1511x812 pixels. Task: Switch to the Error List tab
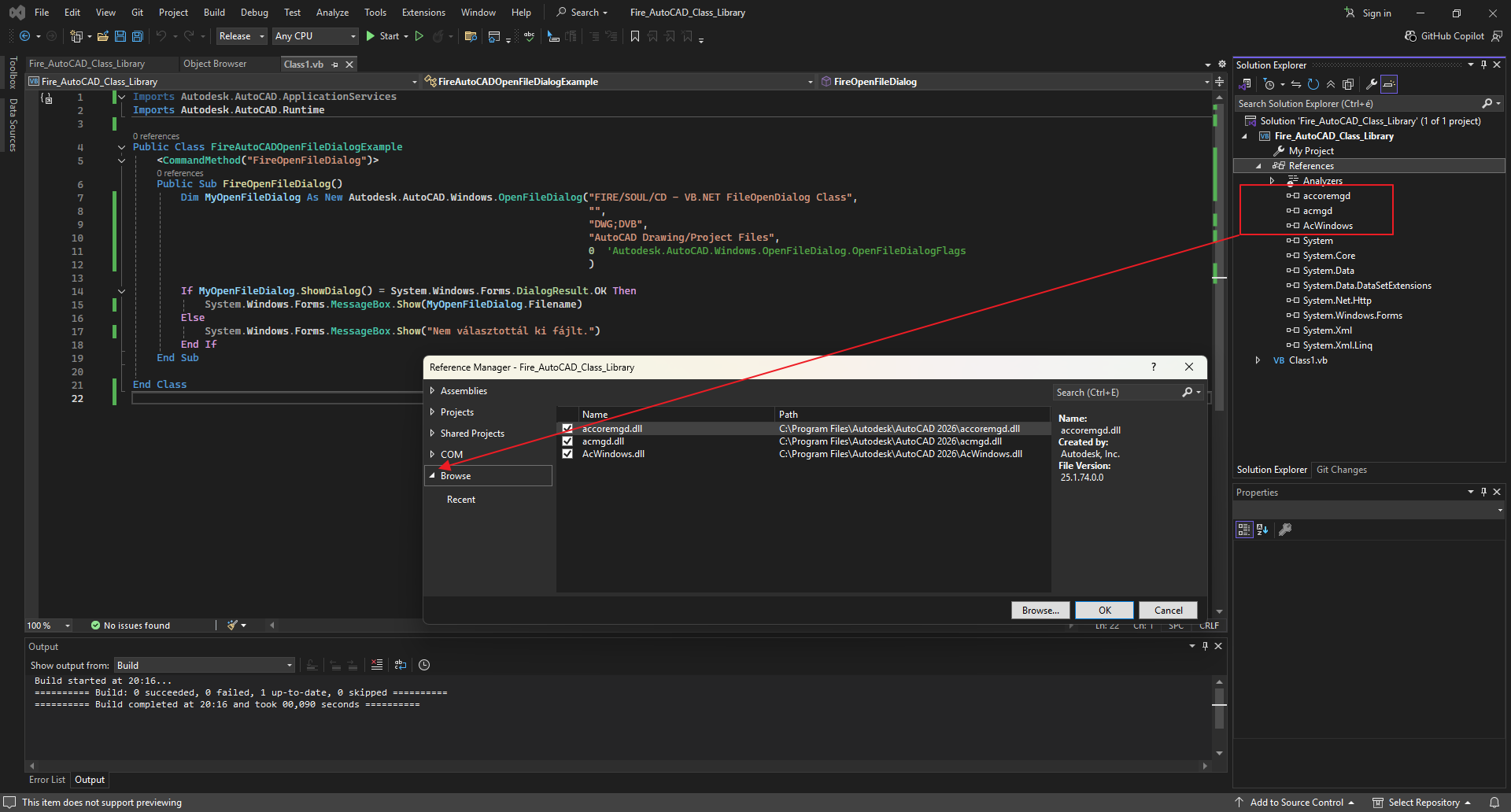47,780
